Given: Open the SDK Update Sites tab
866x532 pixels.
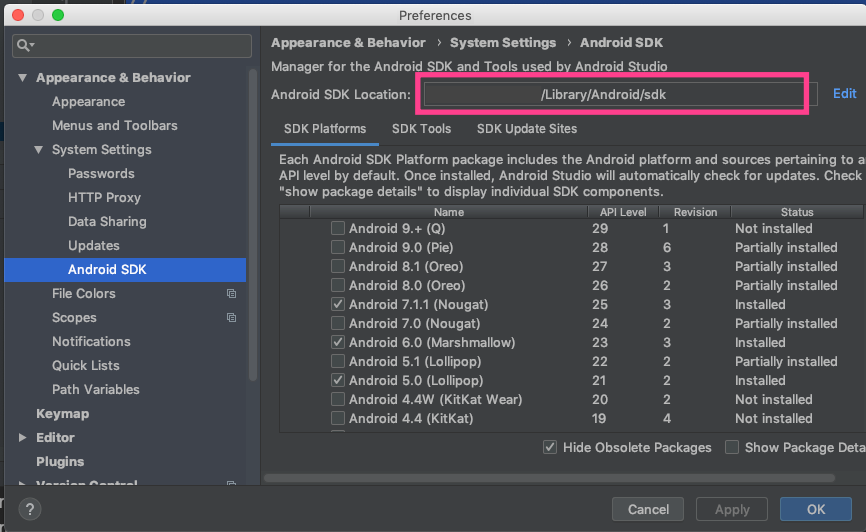Looking at the screenshot, I should pyautogui.click(x=527, y=129).
